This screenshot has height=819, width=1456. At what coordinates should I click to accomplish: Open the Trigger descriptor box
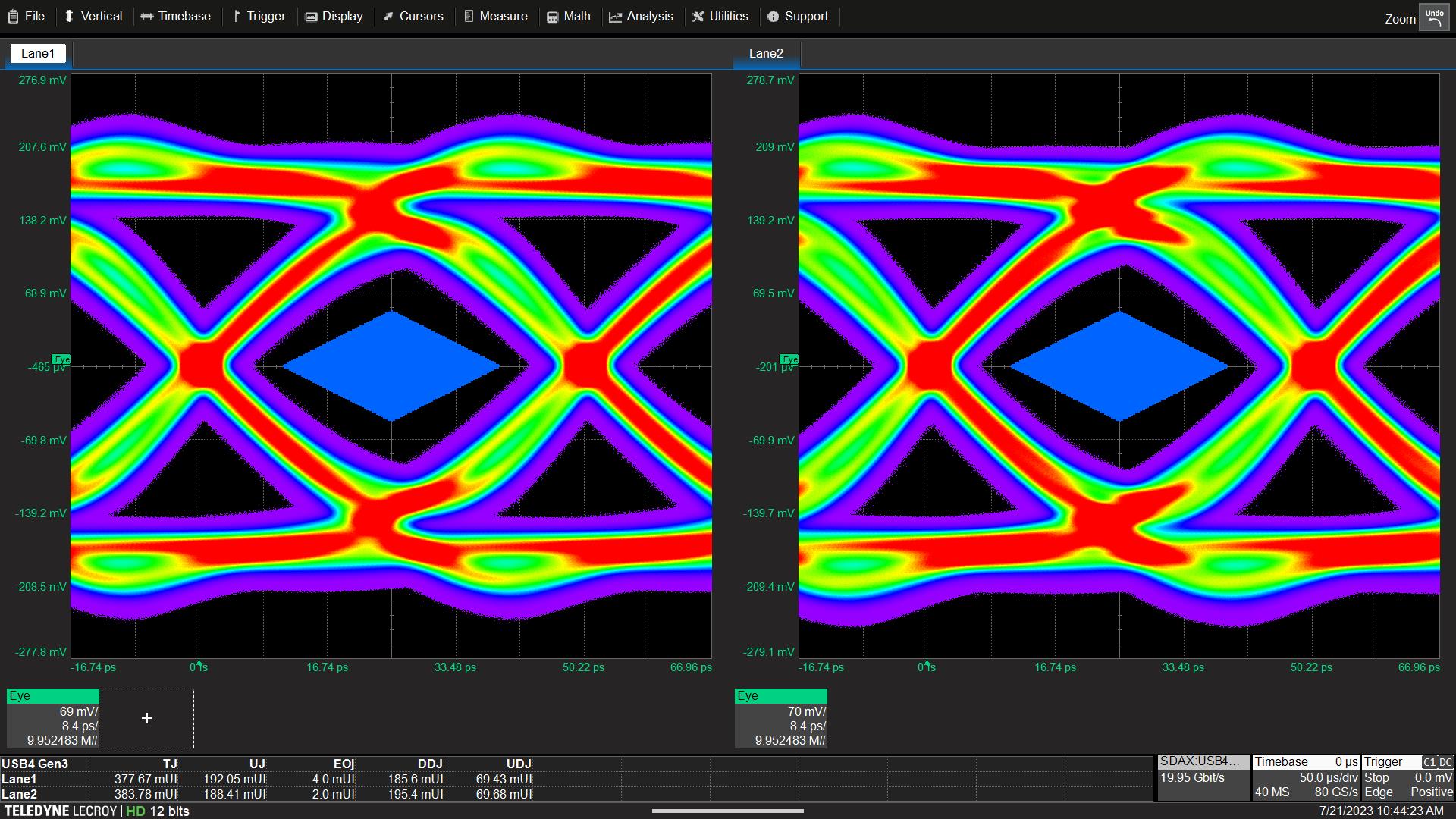[x=1407, y=777]
